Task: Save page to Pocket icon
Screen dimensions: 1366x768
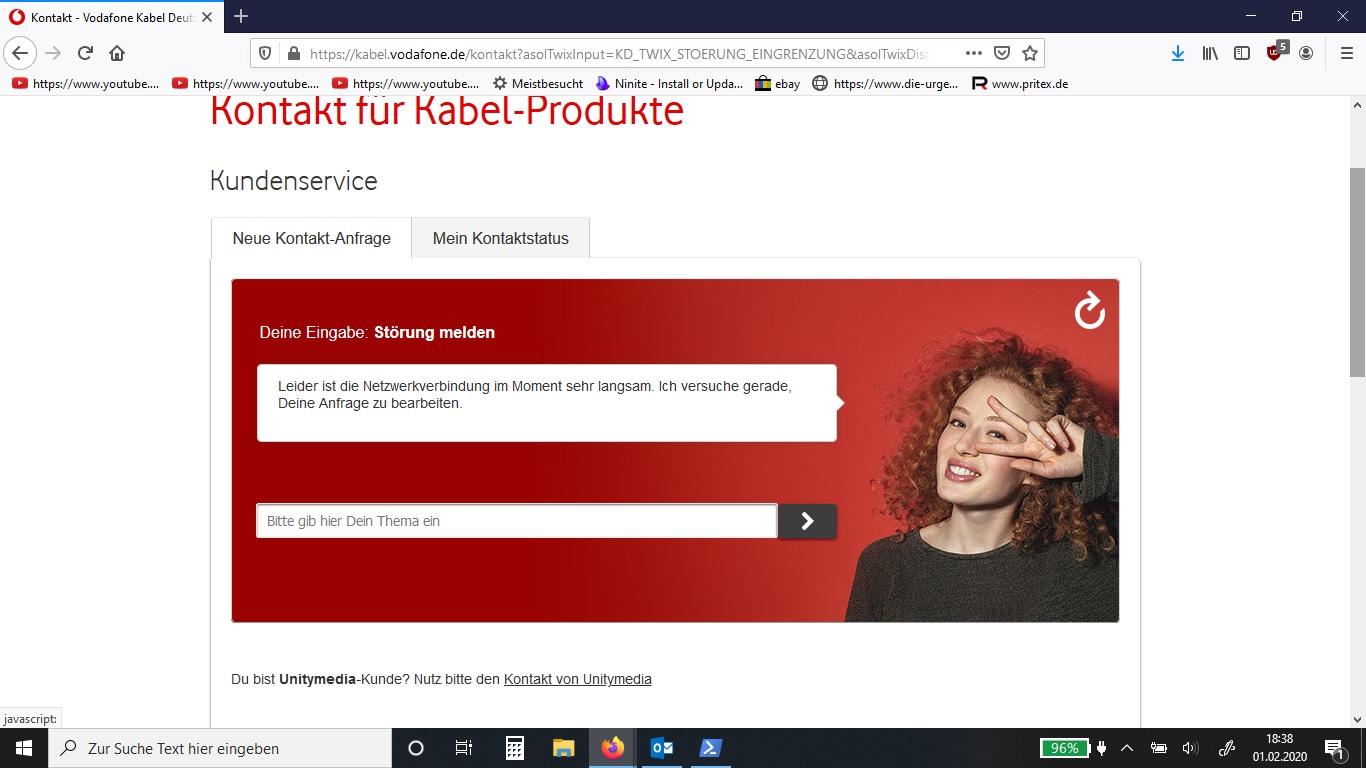Action: (x=1002, y=53)
